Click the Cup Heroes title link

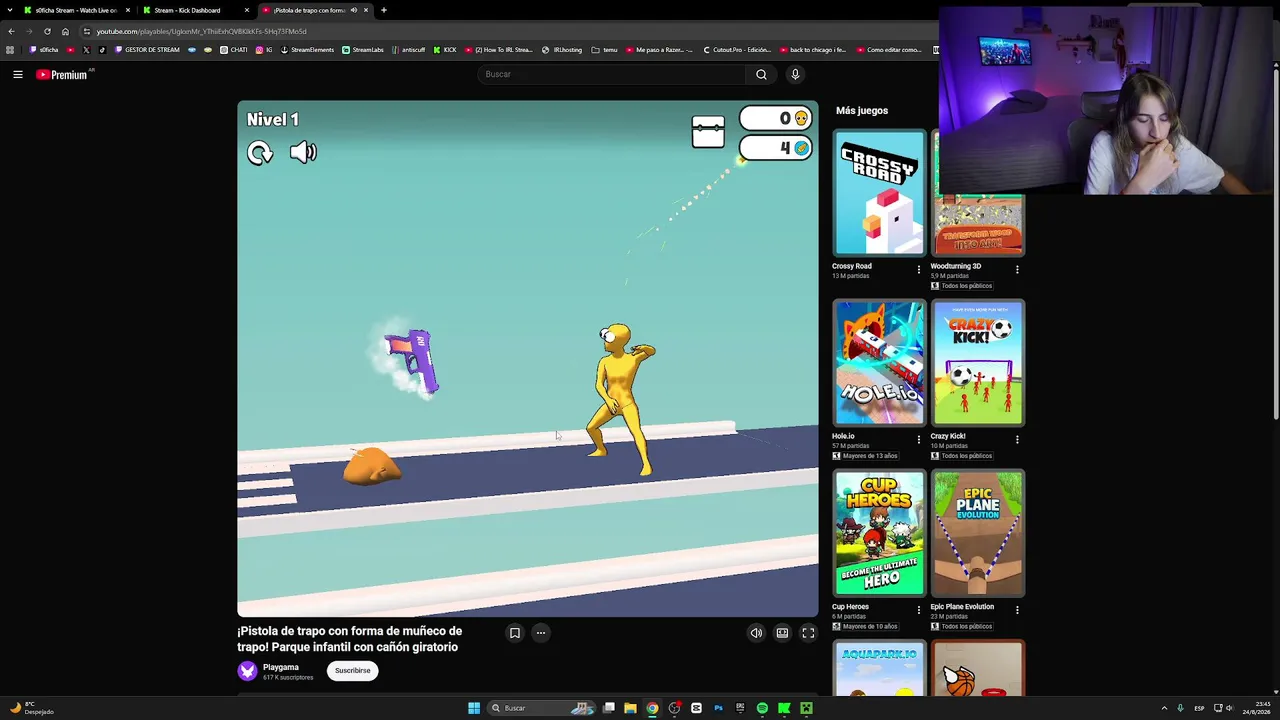[851, 606]
